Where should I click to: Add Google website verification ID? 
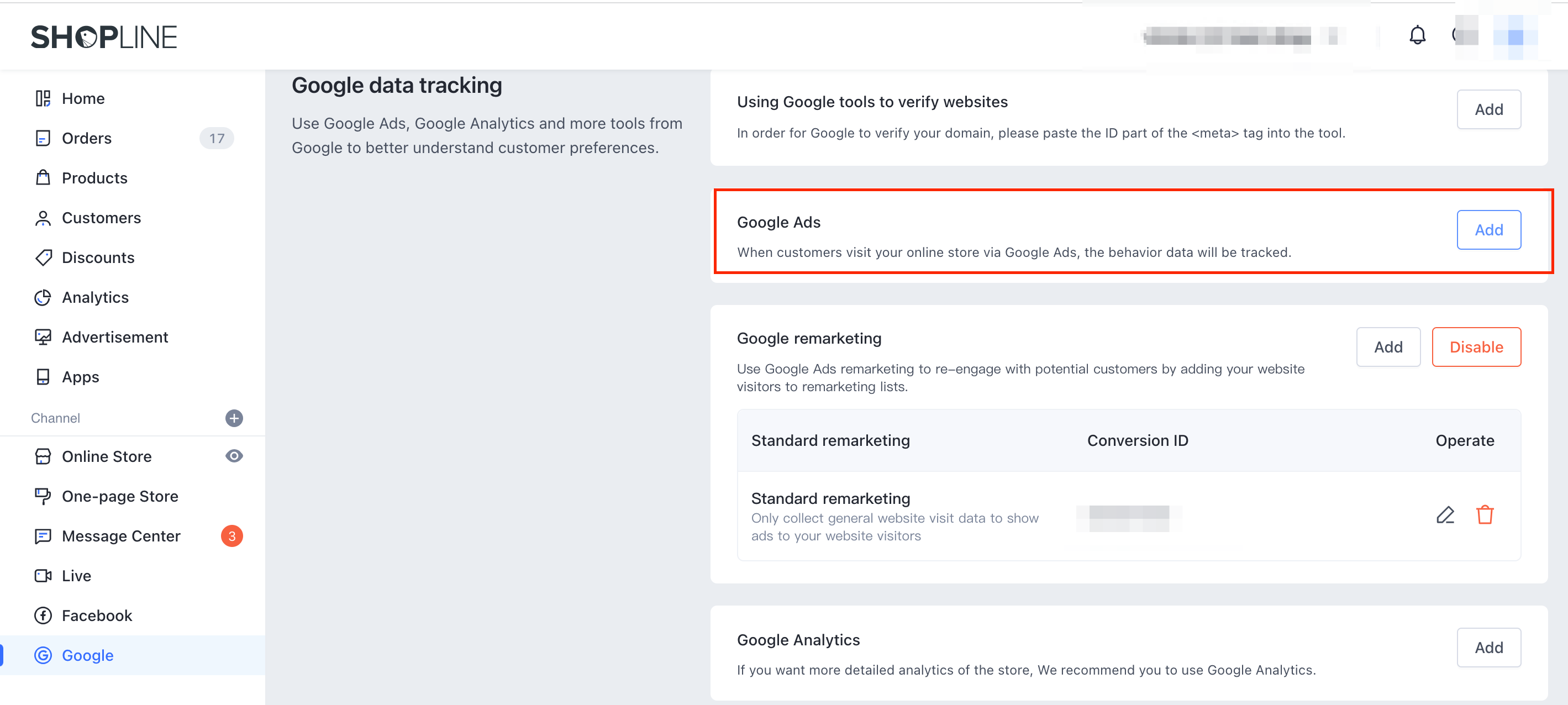(x=1488, y=109)
